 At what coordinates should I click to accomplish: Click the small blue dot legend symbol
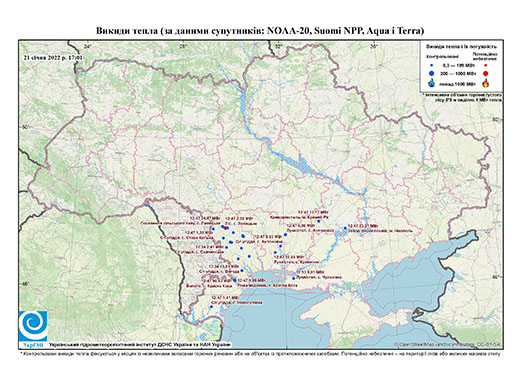click(432, 65)
